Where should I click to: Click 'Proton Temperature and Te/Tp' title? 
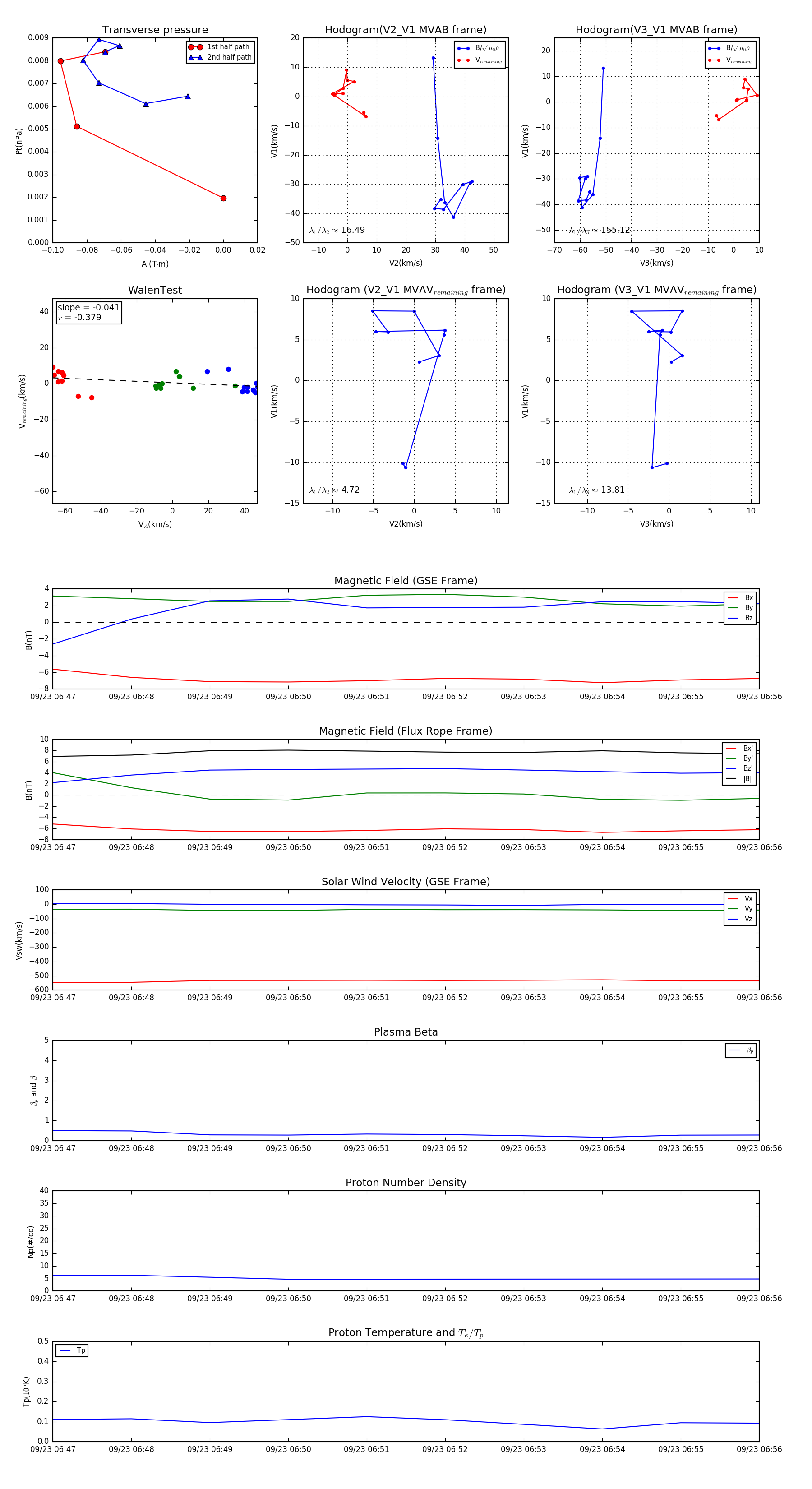tap(406, 1333)
